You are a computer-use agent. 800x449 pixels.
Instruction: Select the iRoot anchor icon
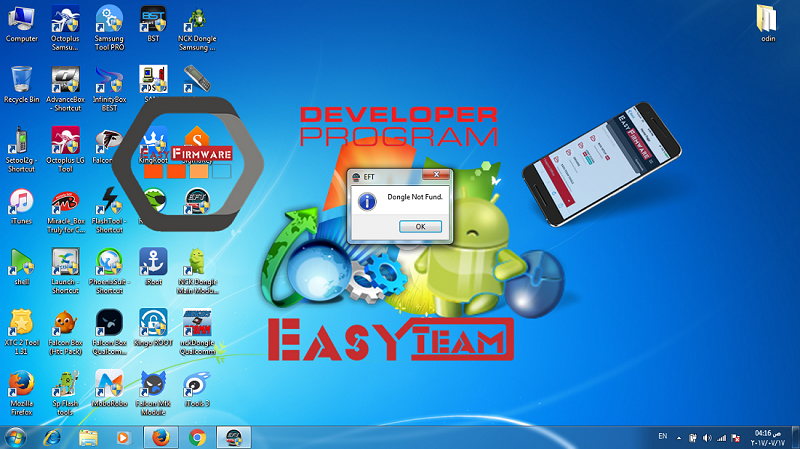click(x=153, y=267)
